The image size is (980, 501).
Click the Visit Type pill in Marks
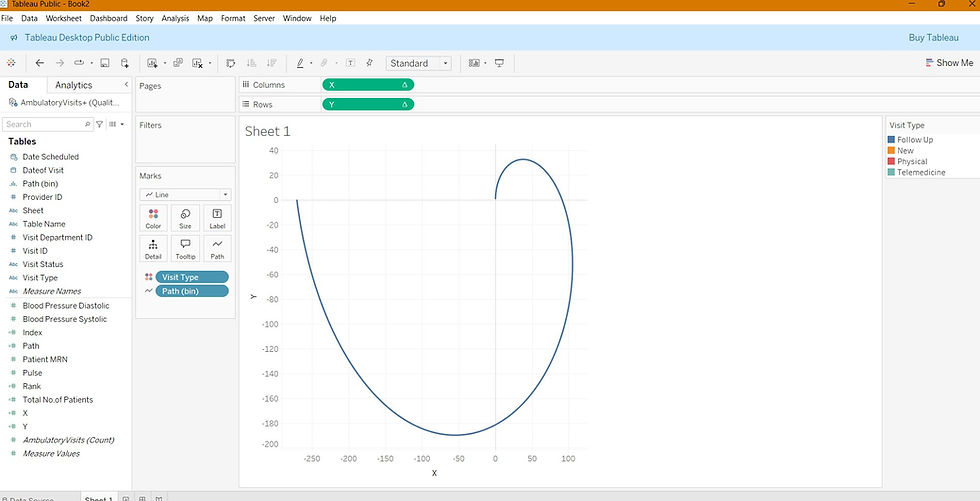192,277
